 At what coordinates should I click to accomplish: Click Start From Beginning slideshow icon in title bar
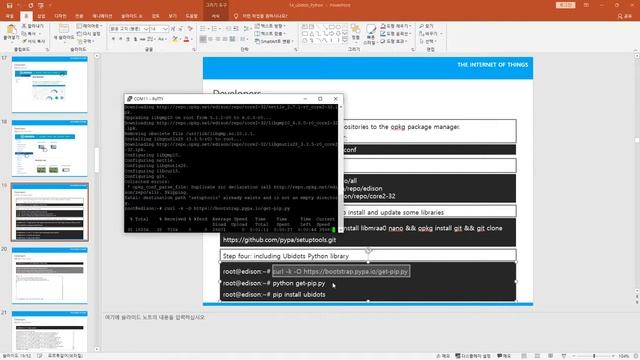pyautogui.click(x=41, y=5)
